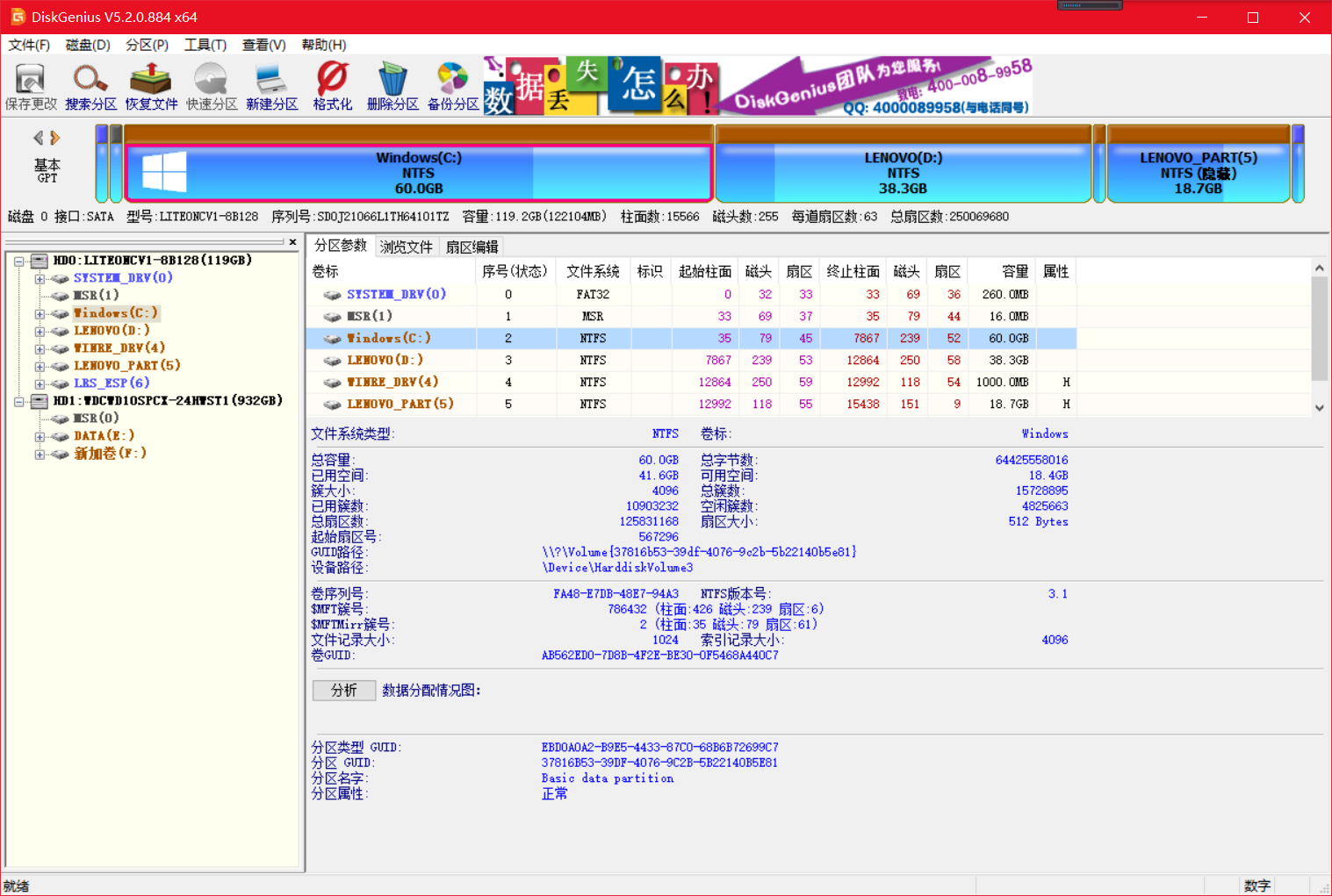Expand the 新加卷(F:) tree node

[40, 454]
